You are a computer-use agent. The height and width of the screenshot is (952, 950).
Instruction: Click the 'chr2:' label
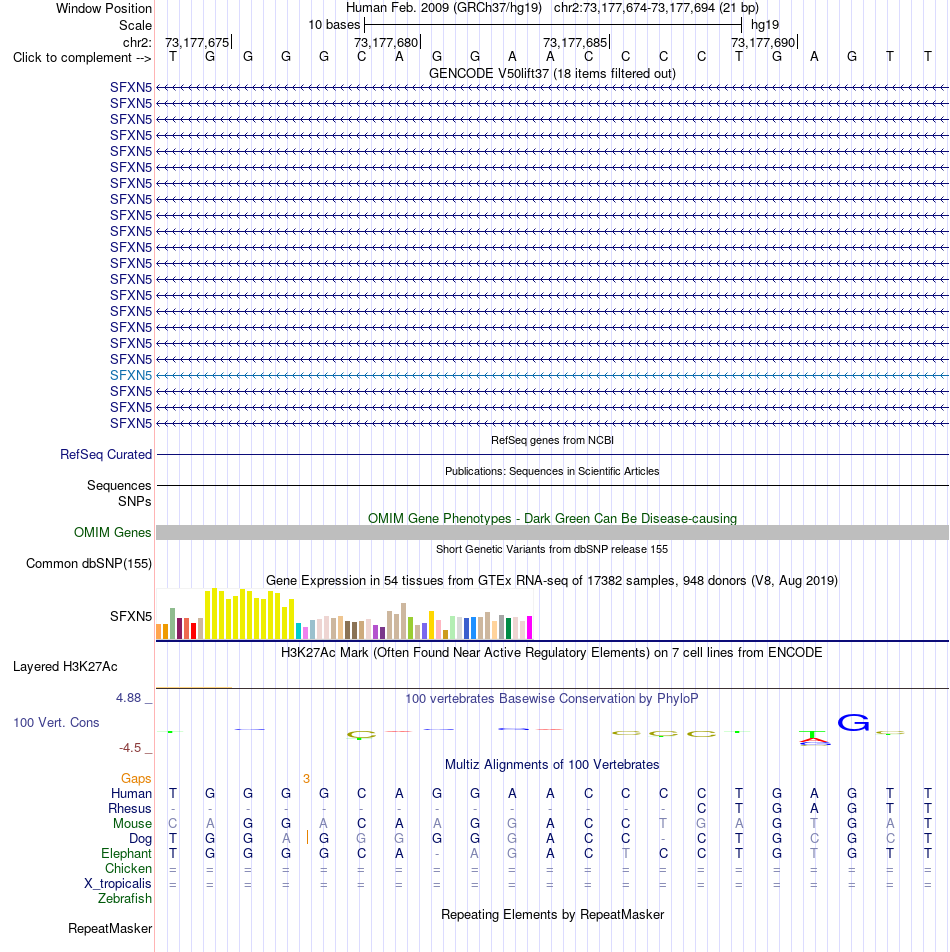(137, 42)
